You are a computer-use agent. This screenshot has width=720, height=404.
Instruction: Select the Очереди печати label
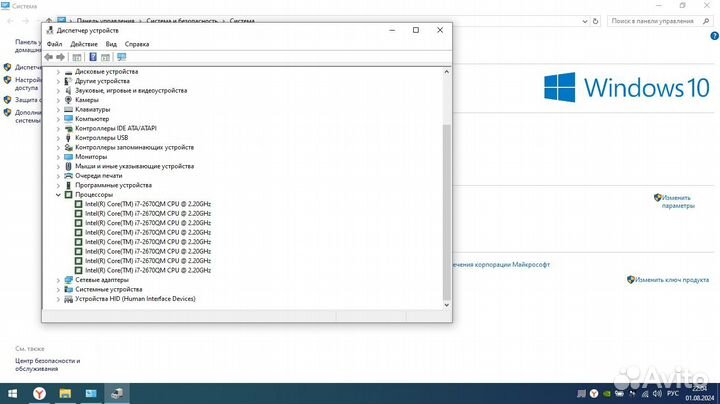coord(99,175)
